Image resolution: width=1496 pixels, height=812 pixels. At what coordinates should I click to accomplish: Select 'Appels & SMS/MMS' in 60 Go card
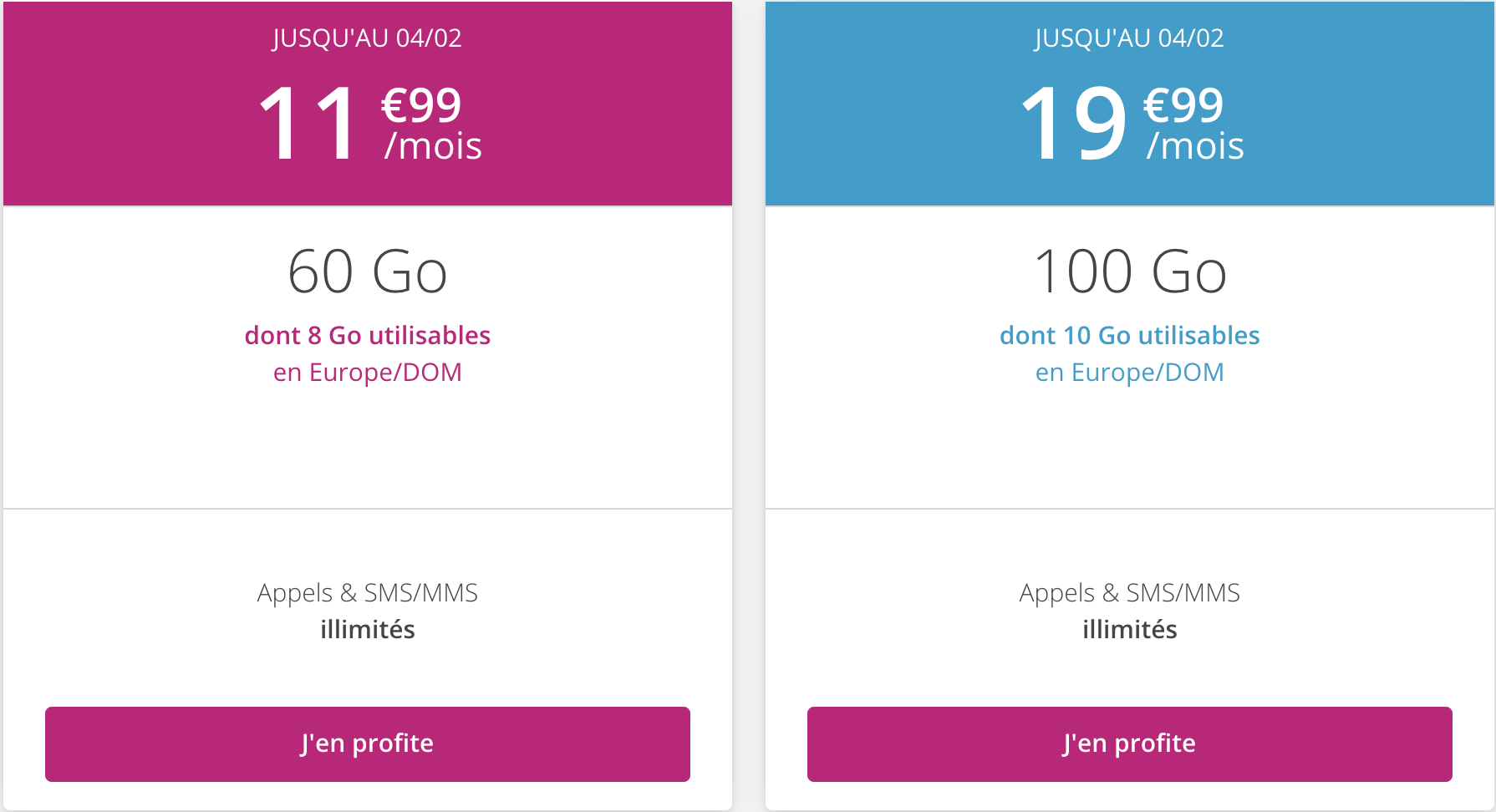point(368,593)
